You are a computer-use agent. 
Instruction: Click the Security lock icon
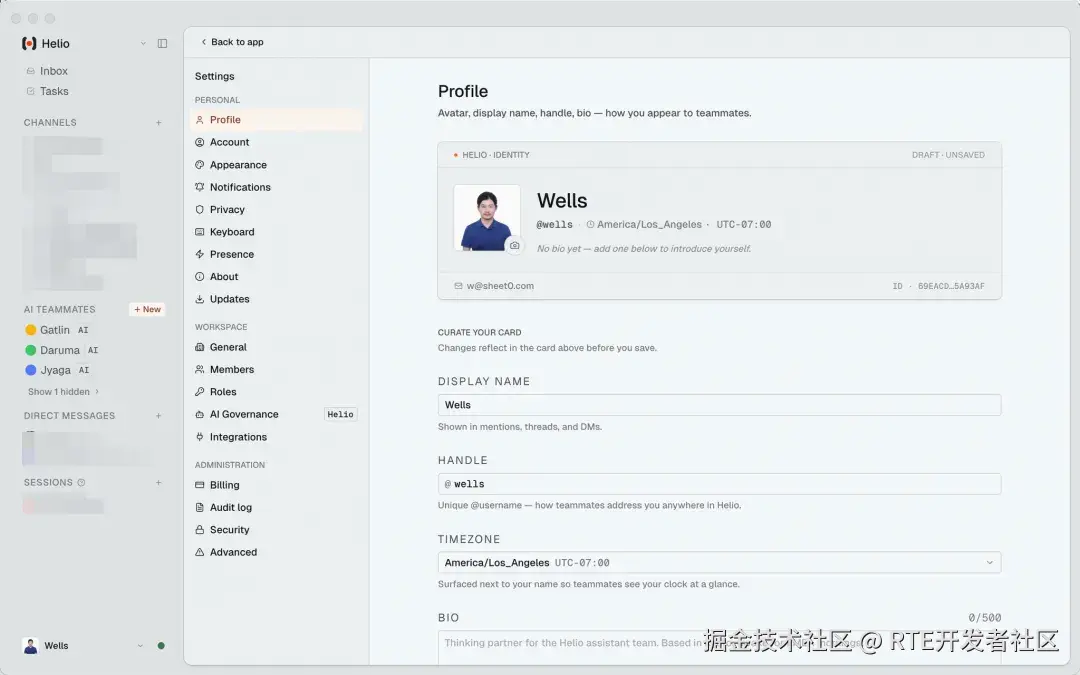[200, 530]
